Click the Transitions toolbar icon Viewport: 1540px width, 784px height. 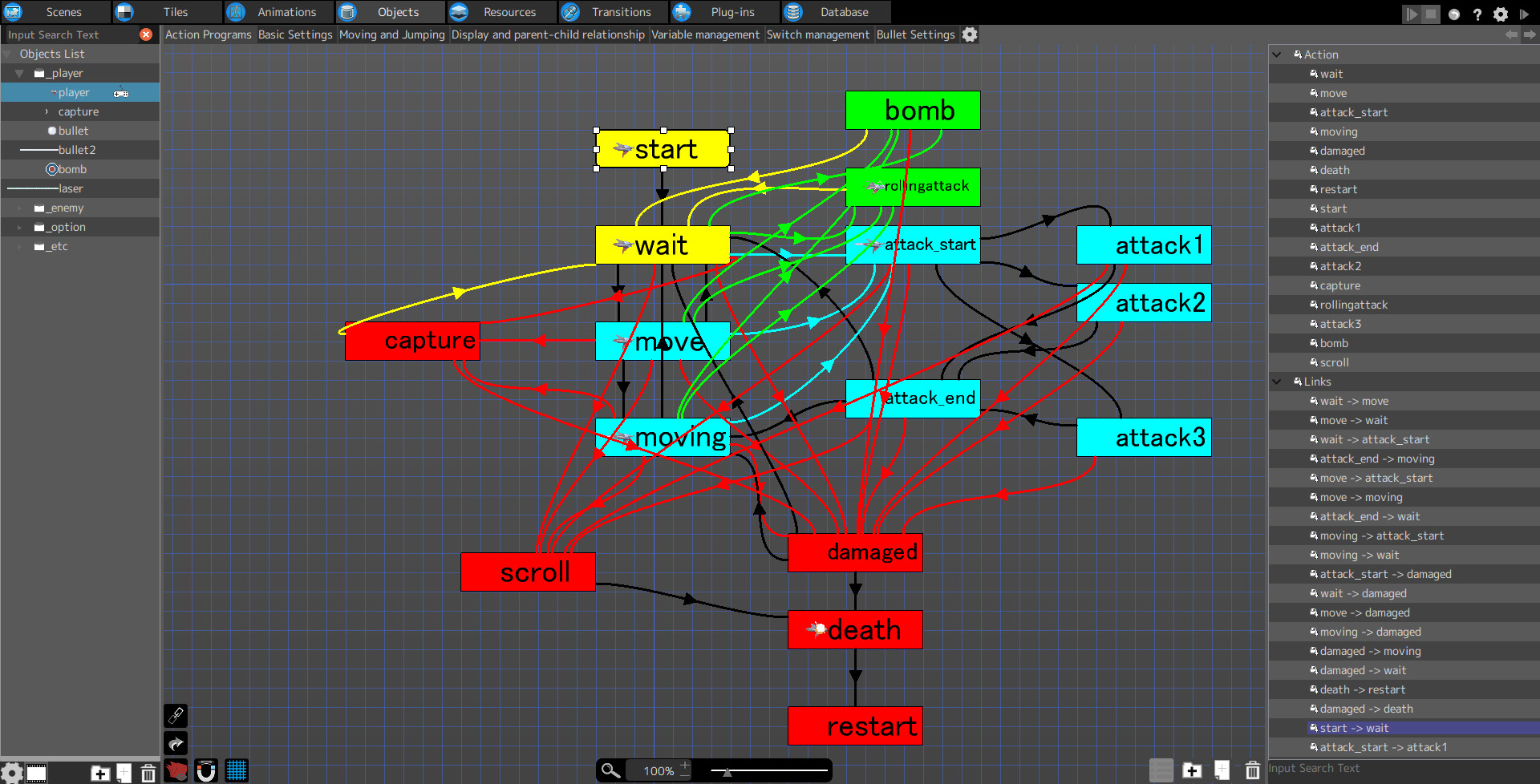(571, 12)
